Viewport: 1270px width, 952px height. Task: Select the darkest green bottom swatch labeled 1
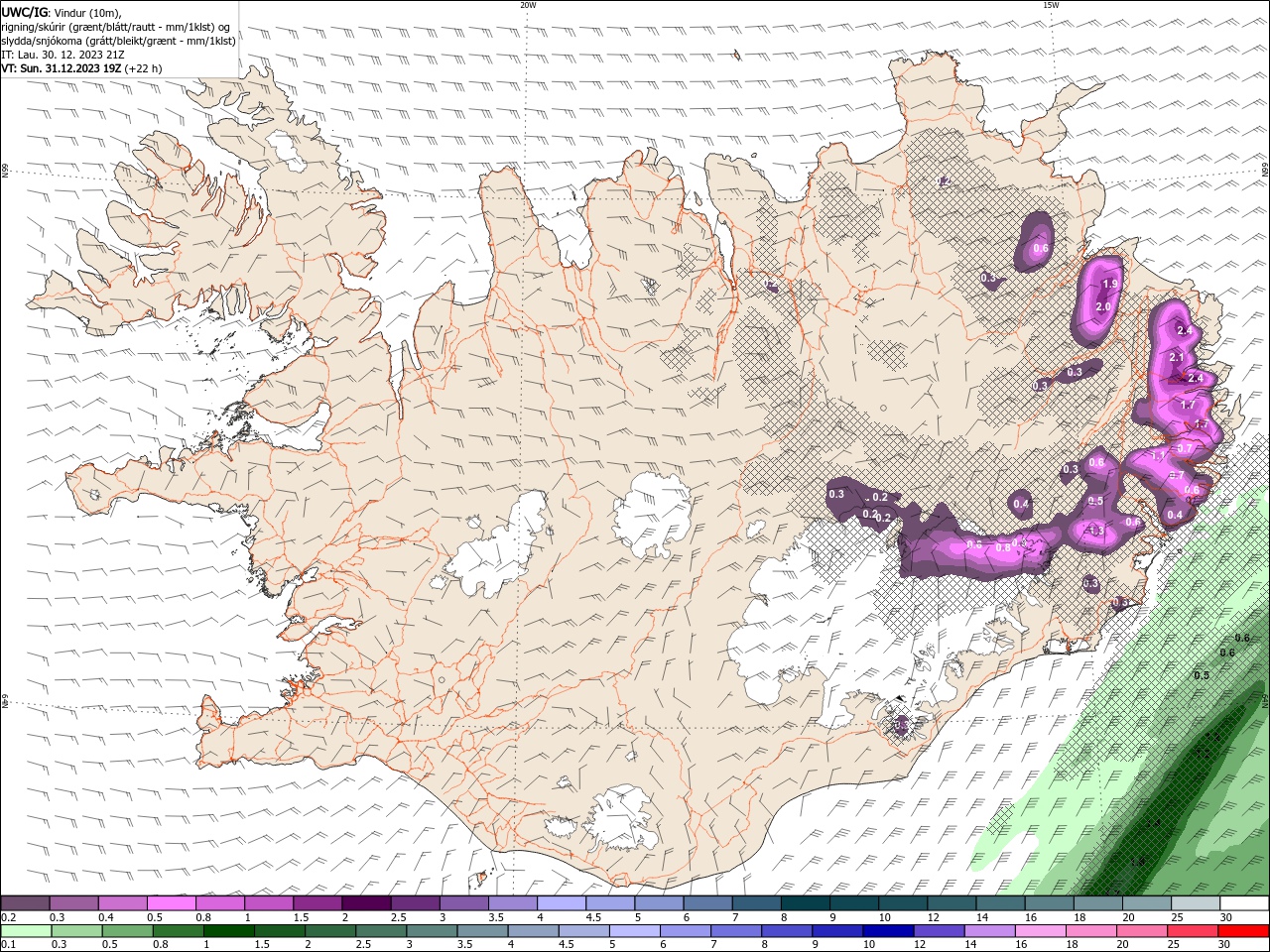point(229,931)
